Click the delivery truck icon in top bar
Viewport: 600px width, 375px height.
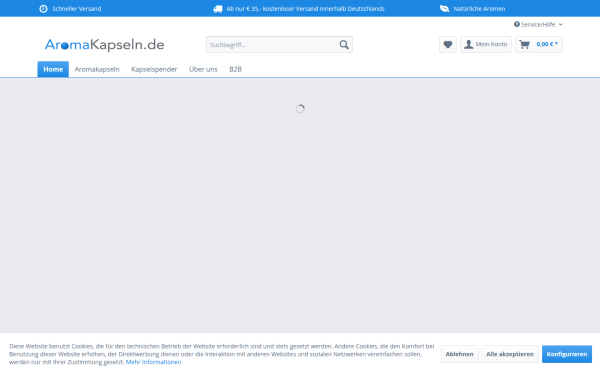coord(218,9)
